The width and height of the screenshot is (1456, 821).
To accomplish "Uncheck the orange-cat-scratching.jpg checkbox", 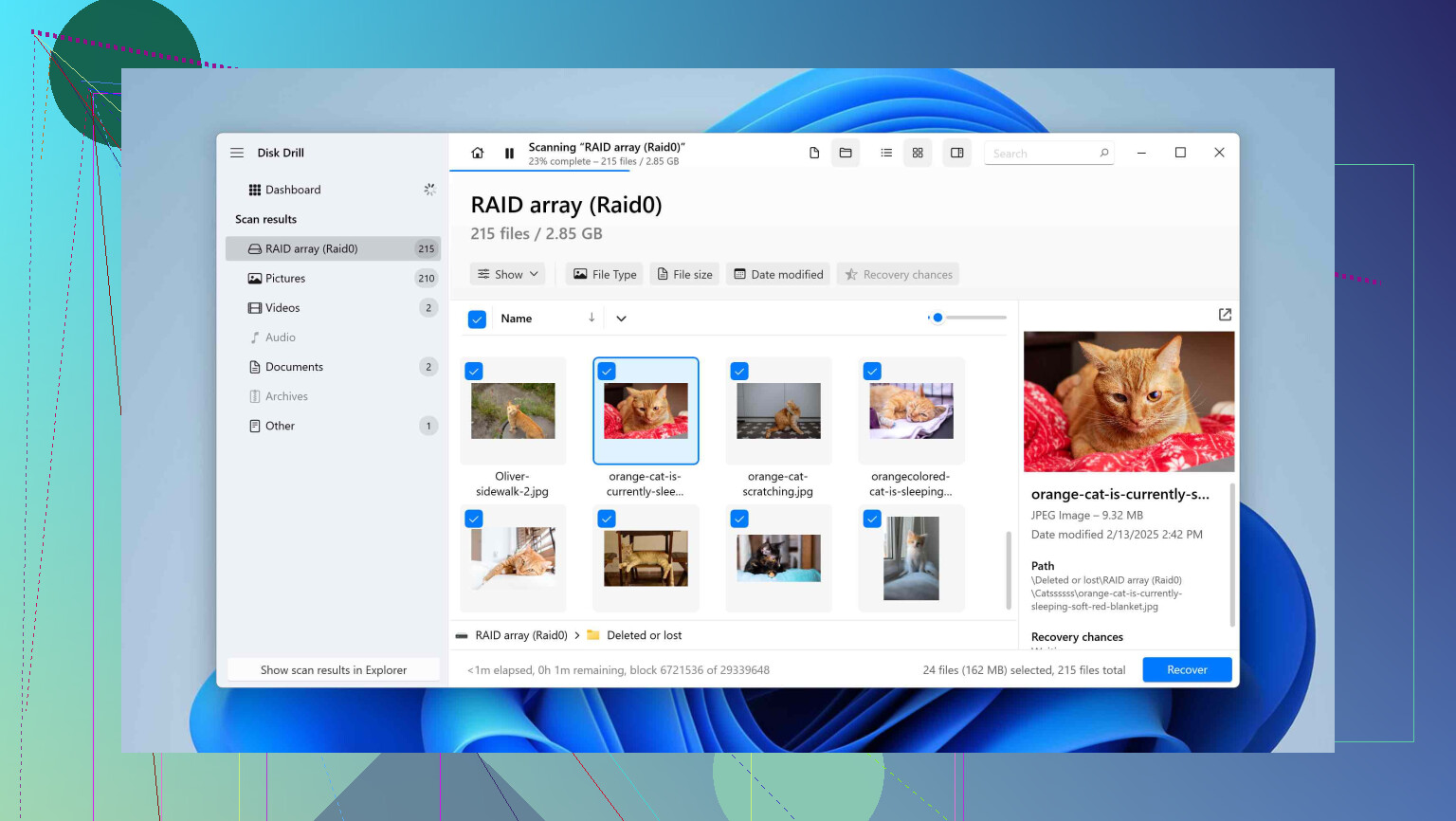I will (739, 372).
